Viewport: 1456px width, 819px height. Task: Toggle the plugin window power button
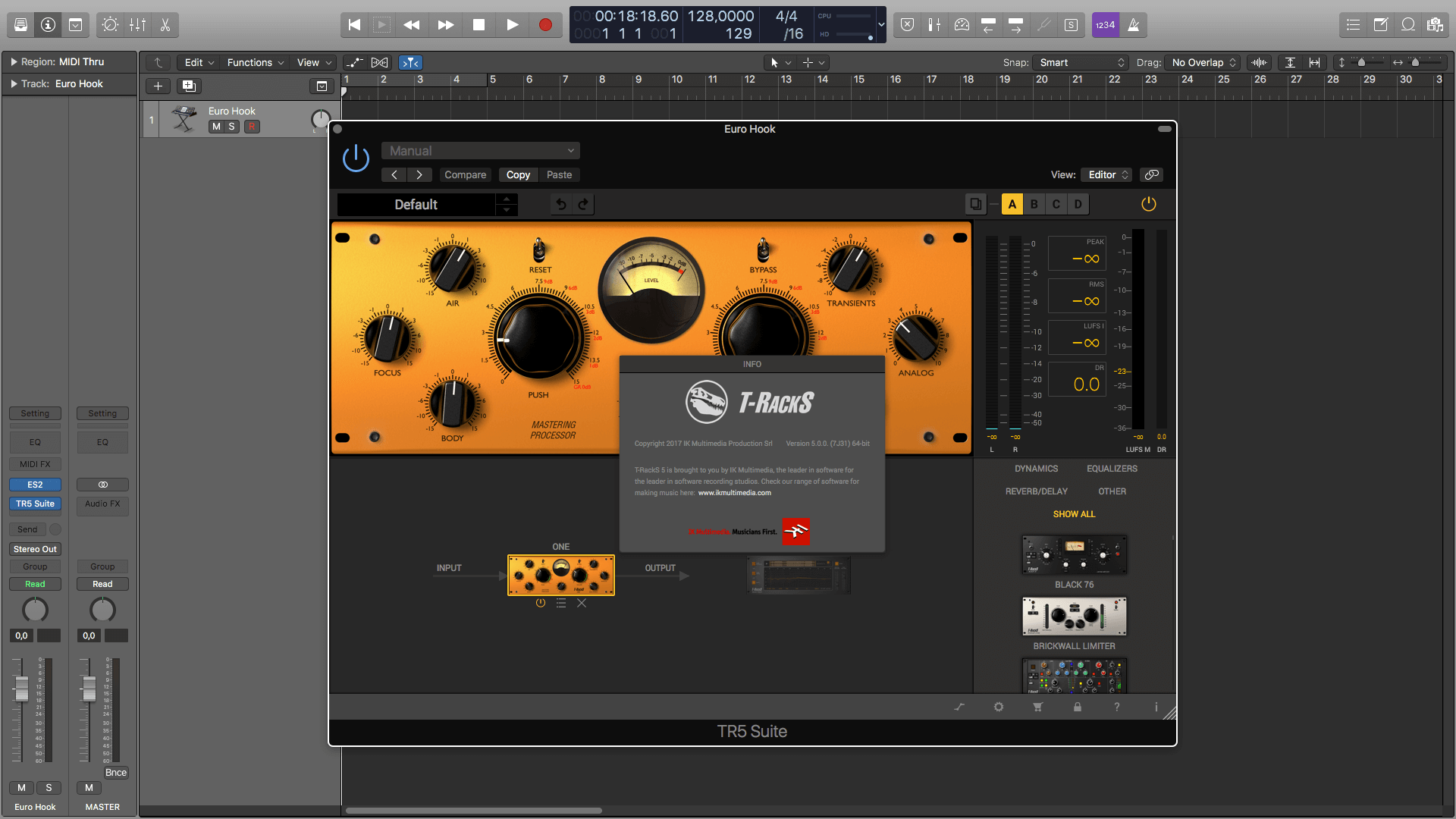click(x=356, y=158)
